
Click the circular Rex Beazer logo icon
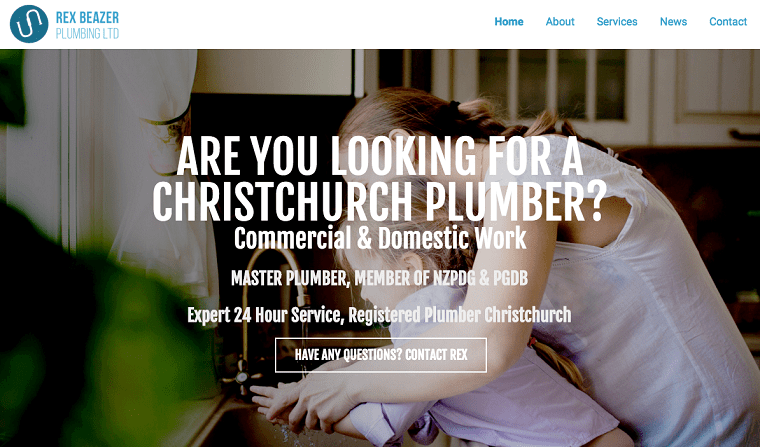pos(29,24)
